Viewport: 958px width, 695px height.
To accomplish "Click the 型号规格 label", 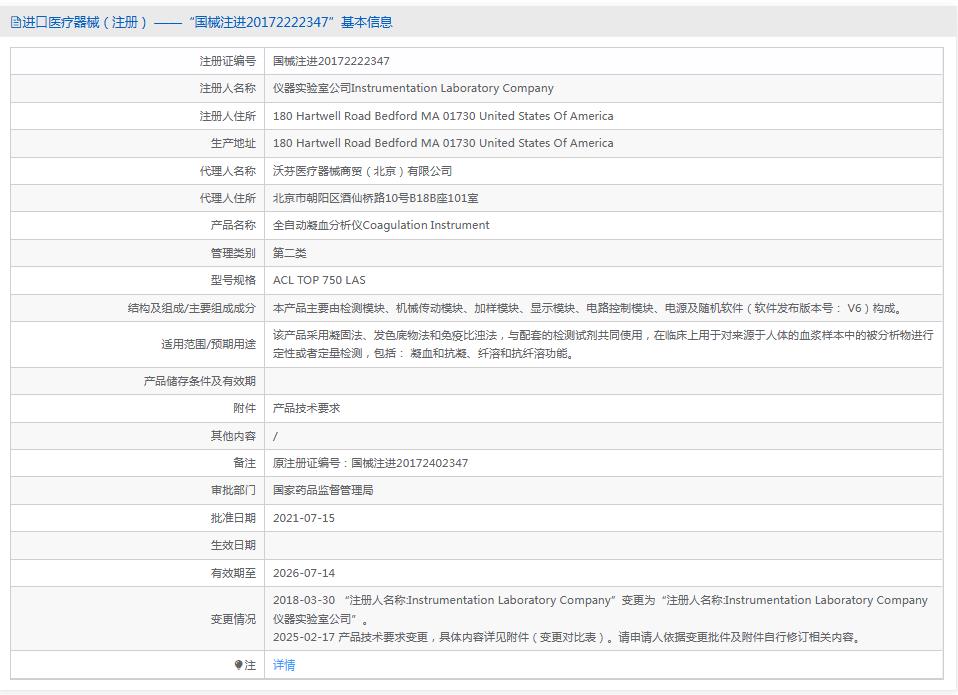I will click(233, 280).
